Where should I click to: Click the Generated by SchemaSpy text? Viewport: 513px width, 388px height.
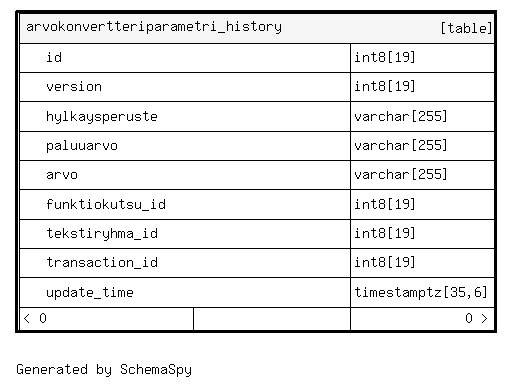(104, 370)
